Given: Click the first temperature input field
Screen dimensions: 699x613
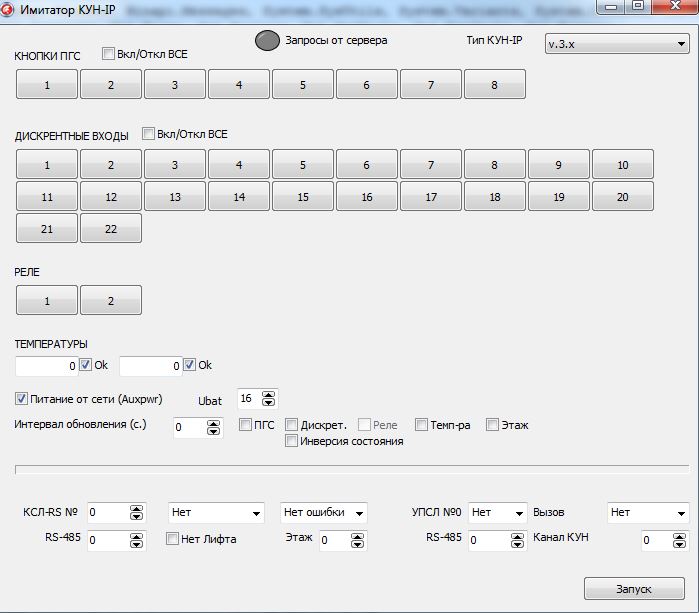Looking at the screenshot, I should pyautogui.click(x=47, y=367).
